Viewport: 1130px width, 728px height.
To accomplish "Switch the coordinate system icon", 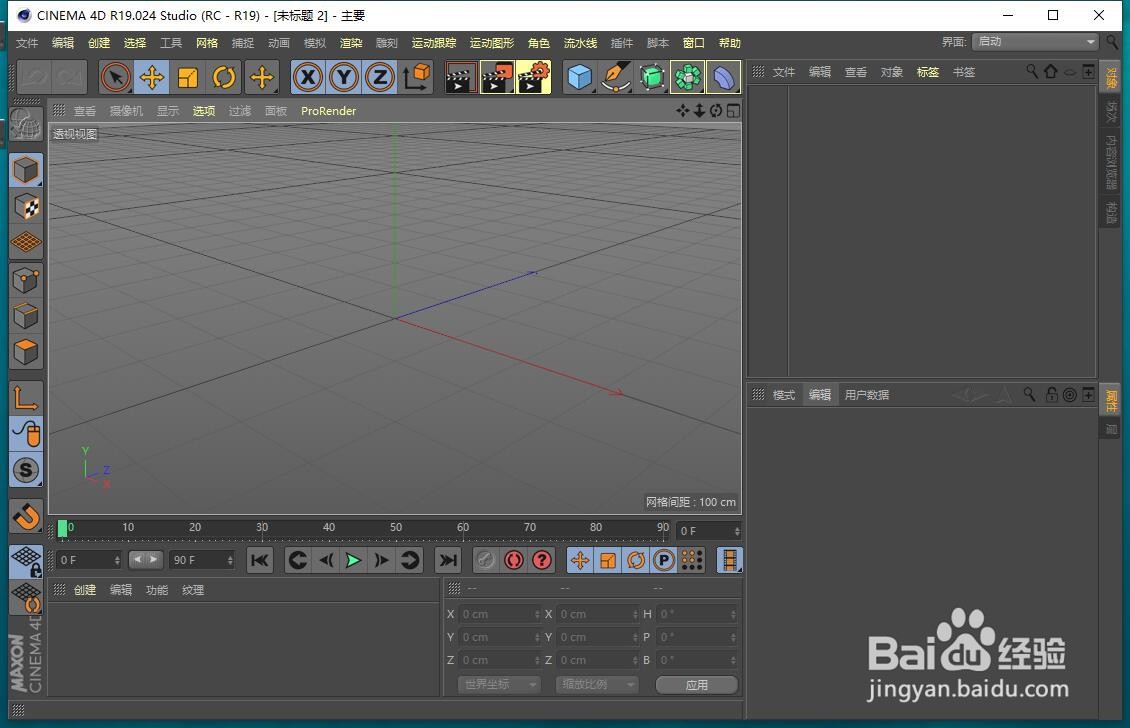I will tap(416, 77).
